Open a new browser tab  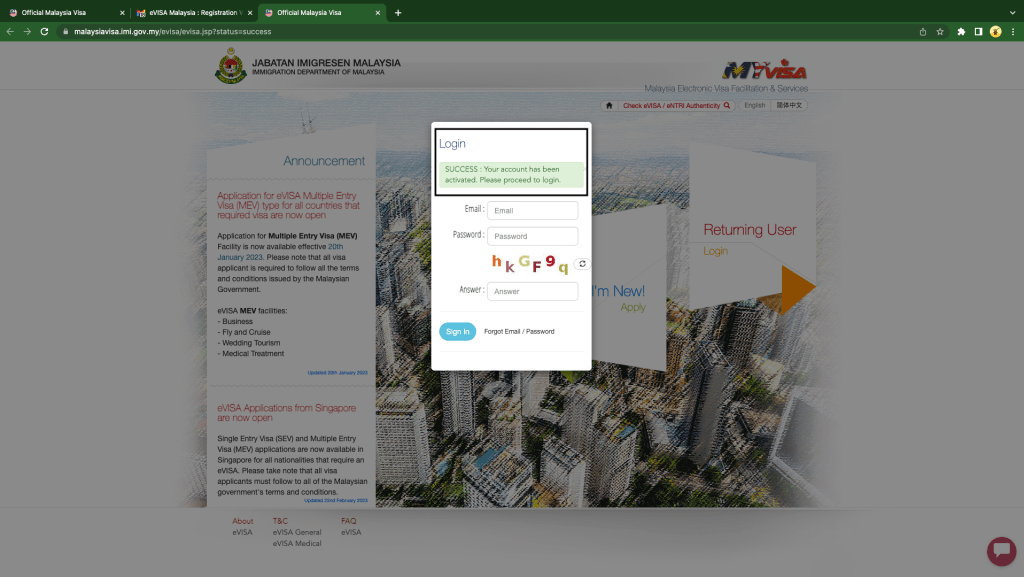tap(398, 12)
